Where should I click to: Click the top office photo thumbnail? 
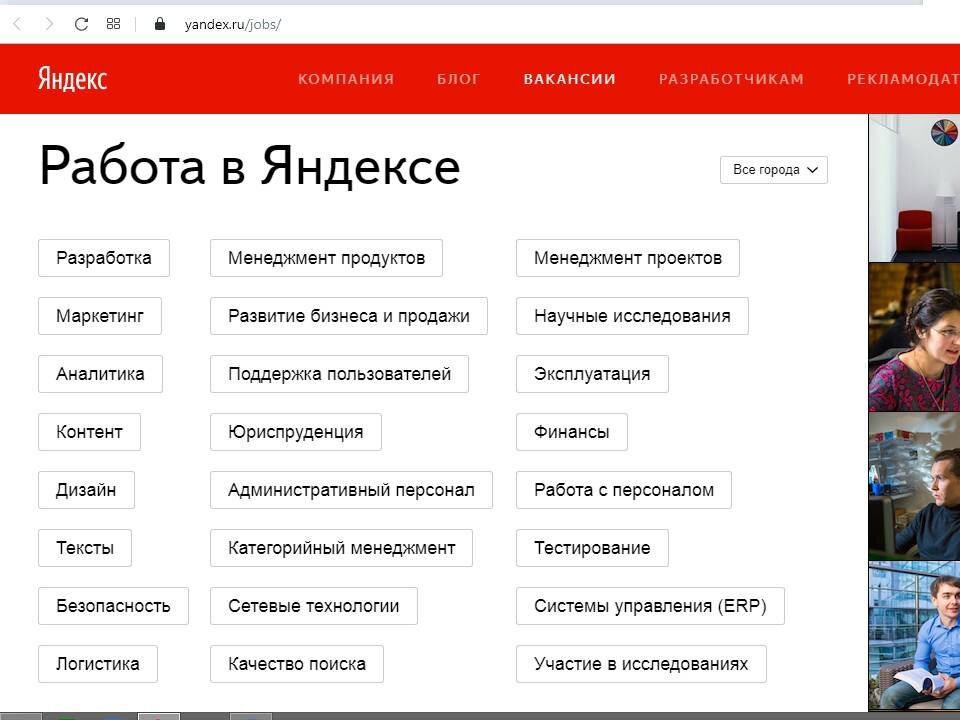[913, 190]
